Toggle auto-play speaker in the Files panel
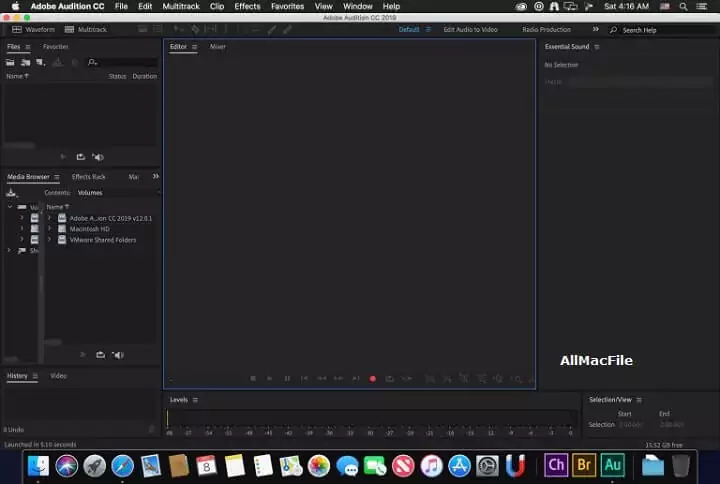Screen dimensions: 720x484 coord(98,157)
